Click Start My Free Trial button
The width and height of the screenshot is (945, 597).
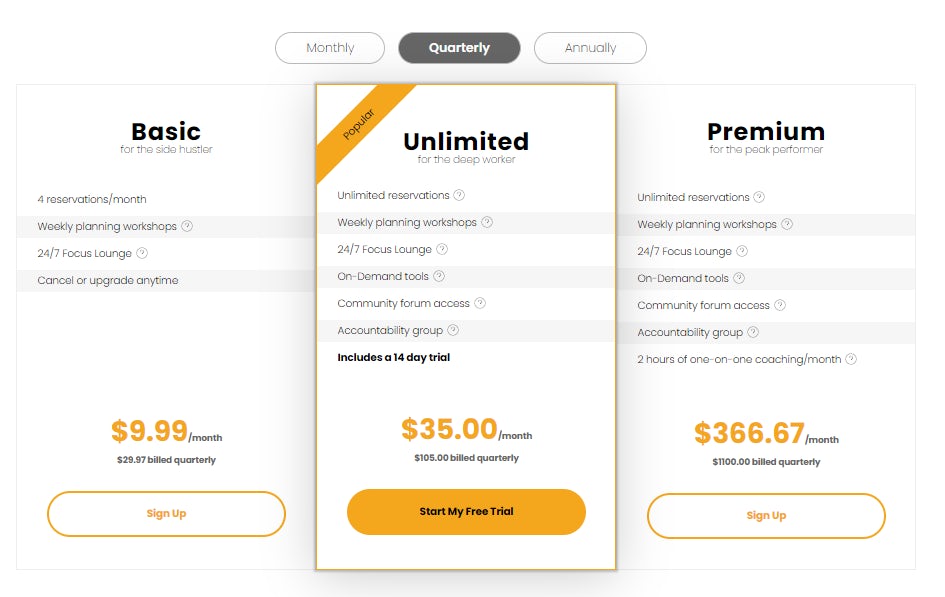coord(466,511)
